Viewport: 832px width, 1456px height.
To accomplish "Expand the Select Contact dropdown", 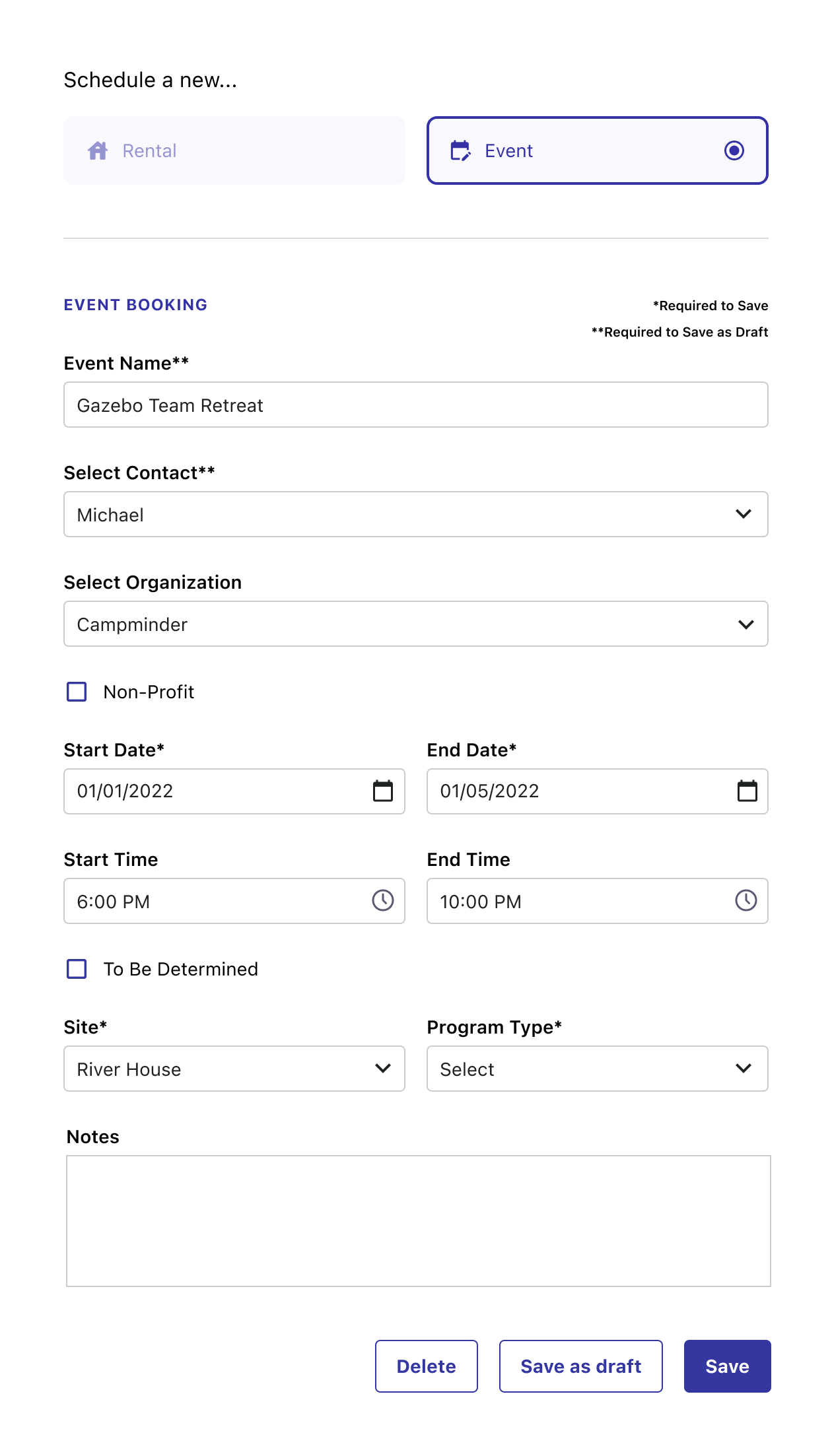I will (x=415, y=514).
